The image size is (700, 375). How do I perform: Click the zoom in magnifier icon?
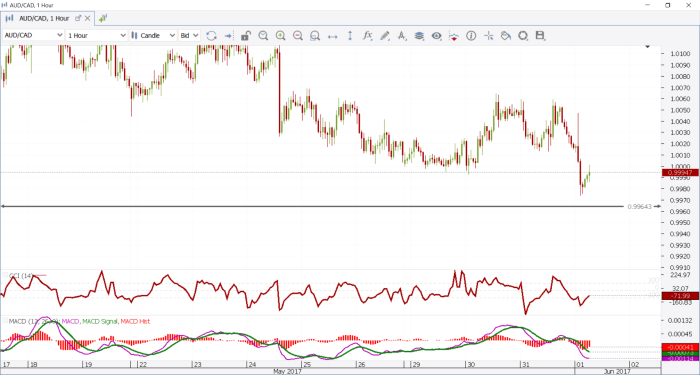click(x=280, y=36)
